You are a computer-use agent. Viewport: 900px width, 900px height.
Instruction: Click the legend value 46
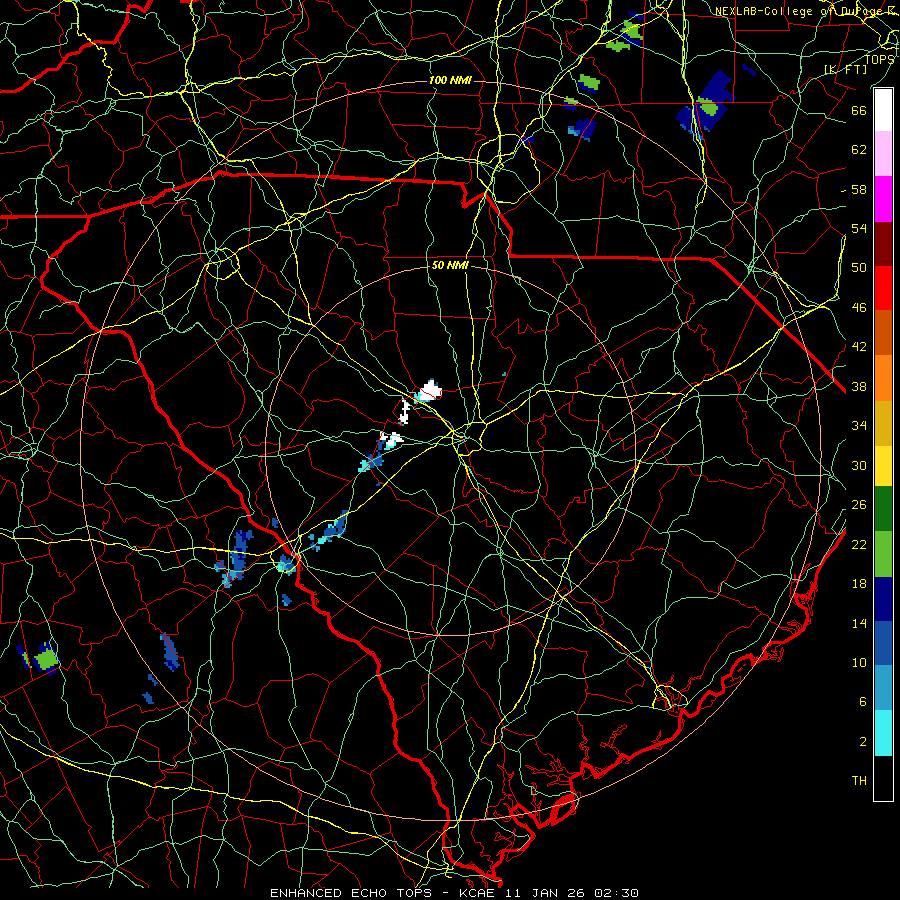click(859, 308)
